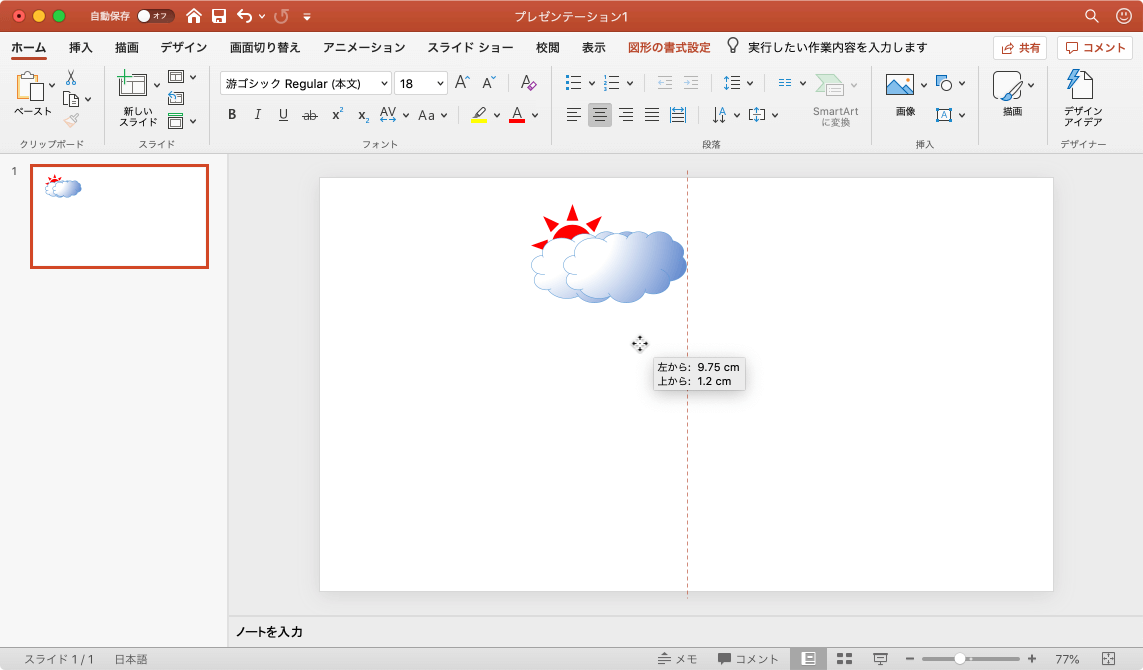
Task: Open the Insert (挿入) tab
Action: (x=81, y=48)
